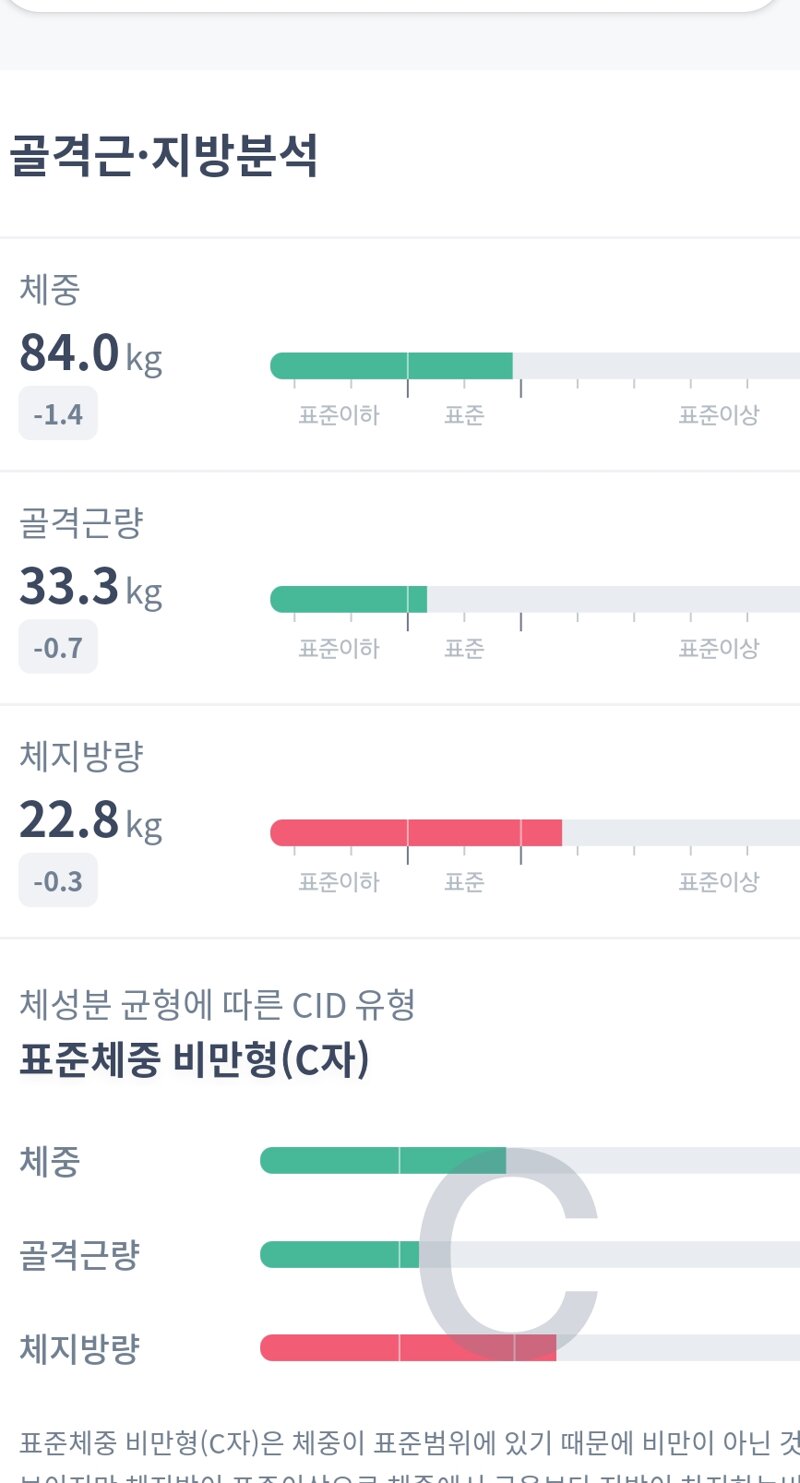The width and height of the screenshot is (800, 1483).
Task: Click the CID chart 체중 green bar
Action: tap(383, 1160)
